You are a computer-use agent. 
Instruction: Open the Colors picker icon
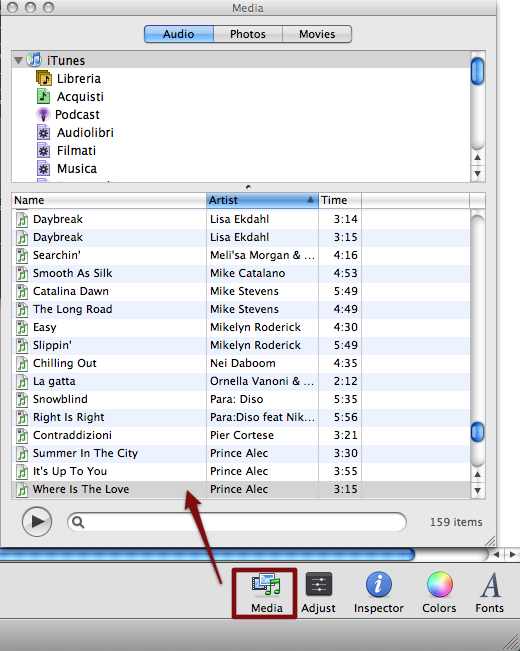point(439,584)
